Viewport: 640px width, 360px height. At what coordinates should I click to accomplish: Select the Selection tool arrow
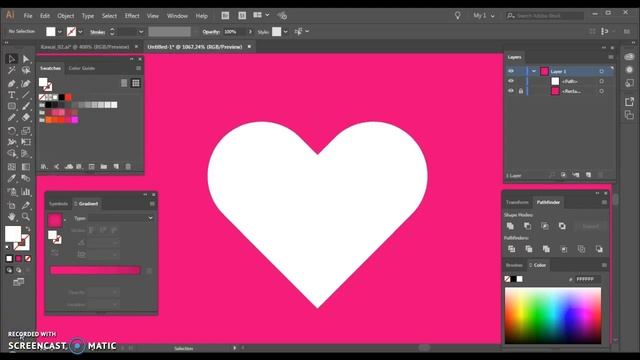tap(11, 59)
